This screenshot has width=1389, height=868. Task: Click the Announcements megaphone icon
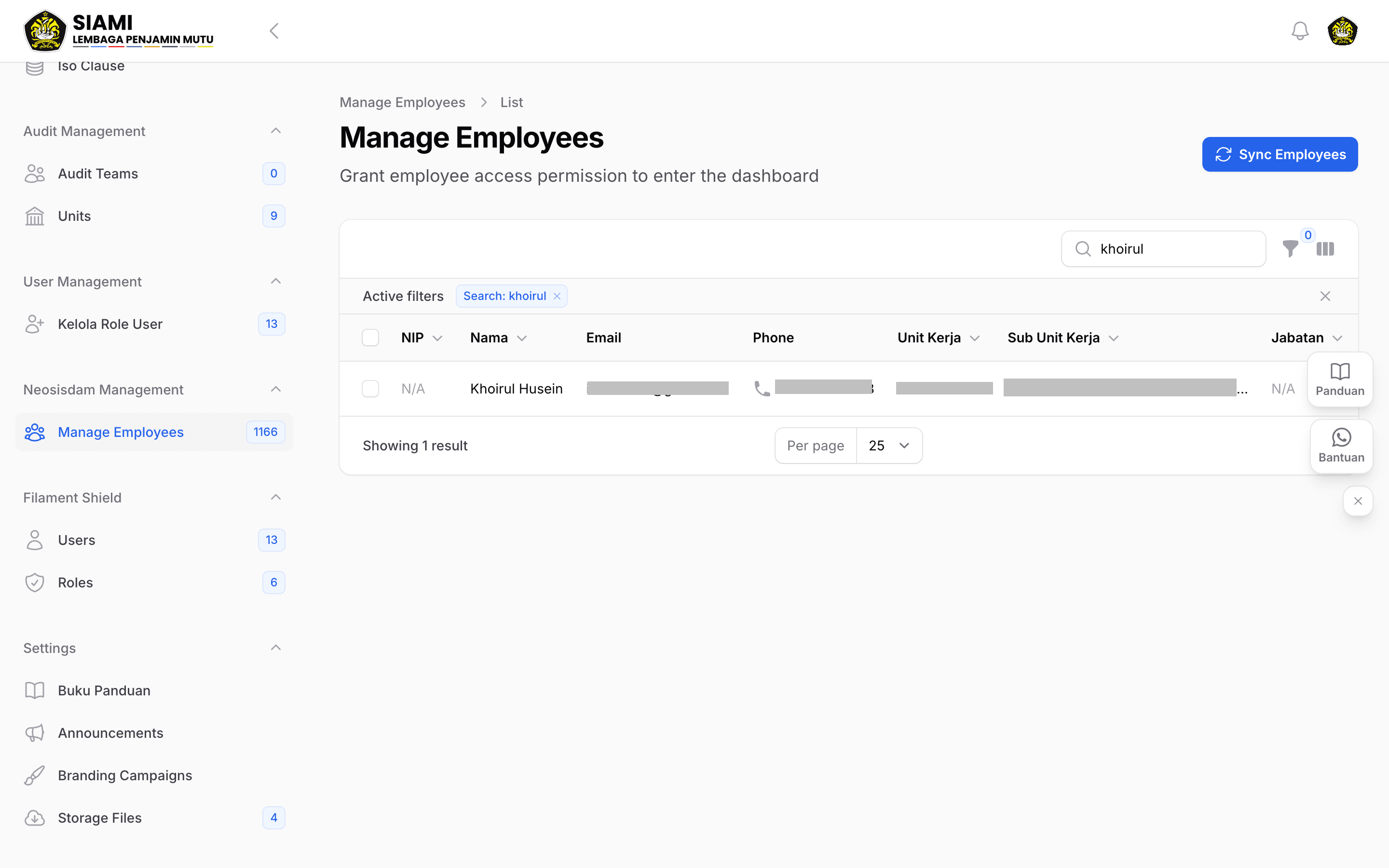coord(34,732)
